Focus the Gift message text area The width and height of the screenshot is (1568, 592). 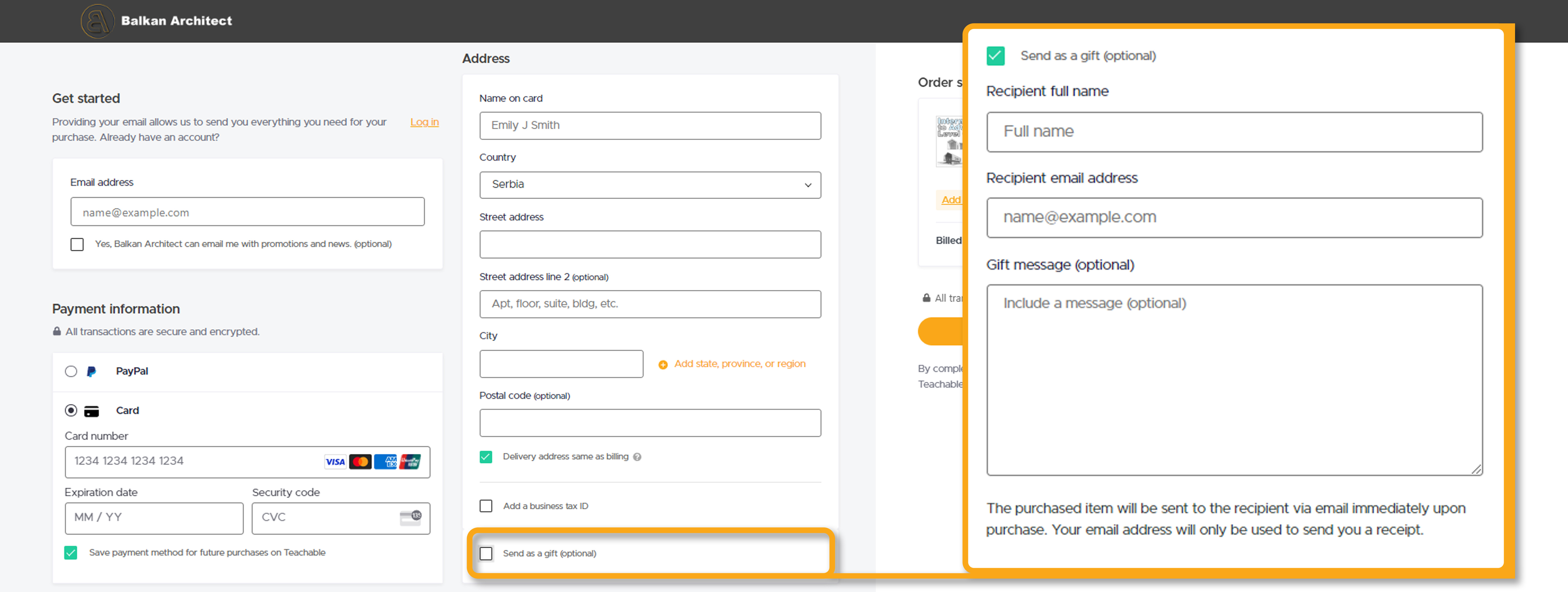(1234, 380)
